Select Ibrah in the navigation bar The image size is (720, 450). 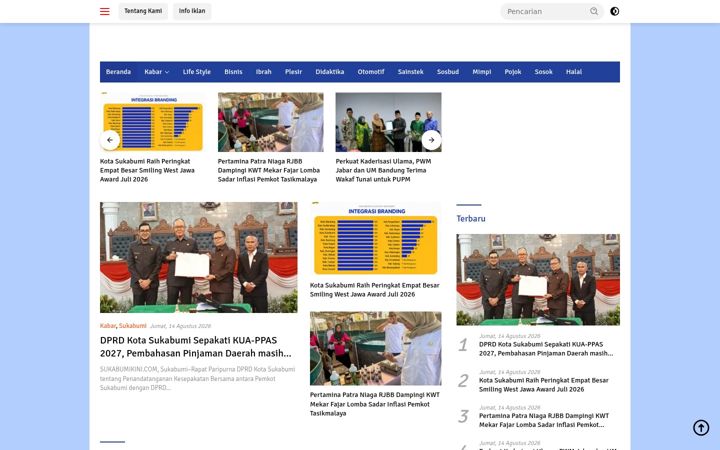pyautogui.click(x=264, y=72)
